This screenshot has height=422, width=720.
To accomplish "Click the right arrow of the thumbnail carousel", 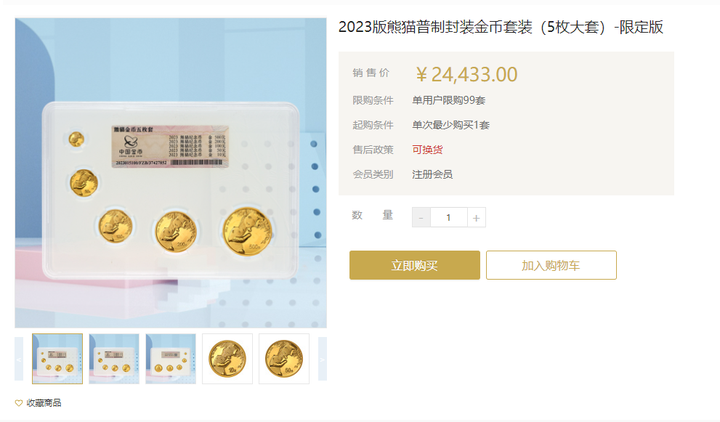I will (x=322, y=359).
